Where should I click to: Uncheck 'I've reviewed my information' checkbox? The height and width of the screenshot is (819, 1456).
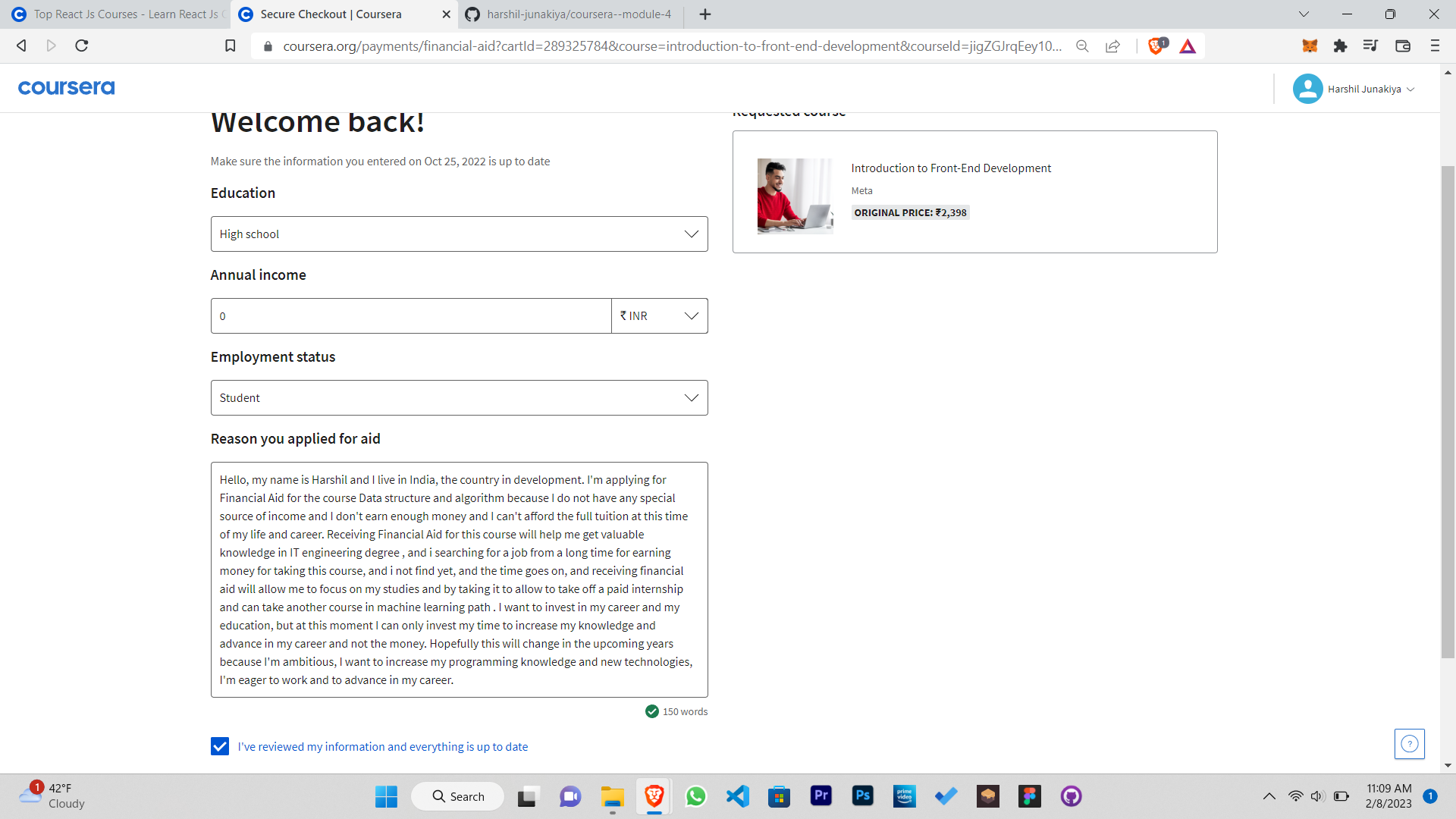219,746
